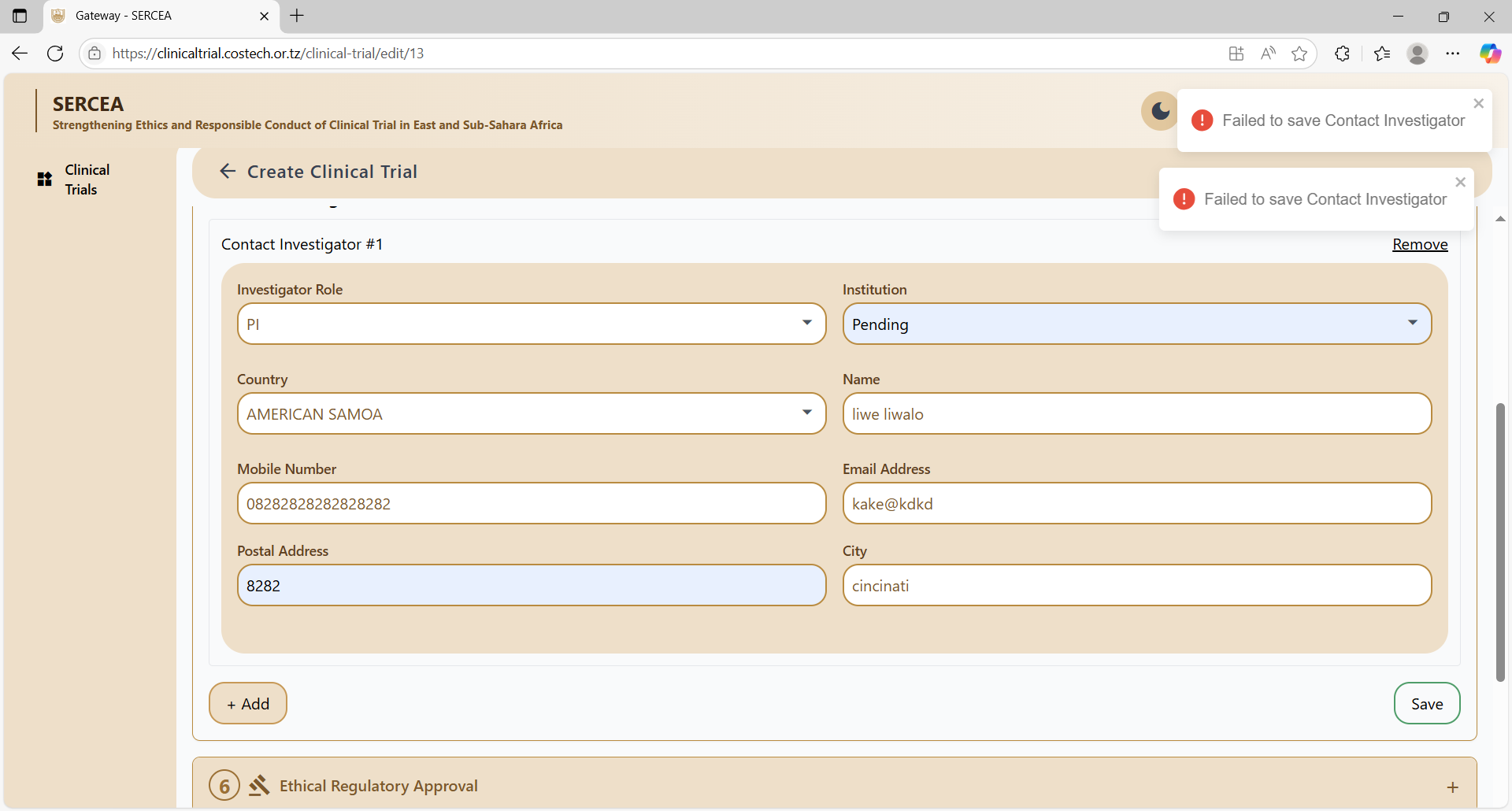1512x811 pixels.
Task: Open Copilot sidebar
Action: point(1490,54)
